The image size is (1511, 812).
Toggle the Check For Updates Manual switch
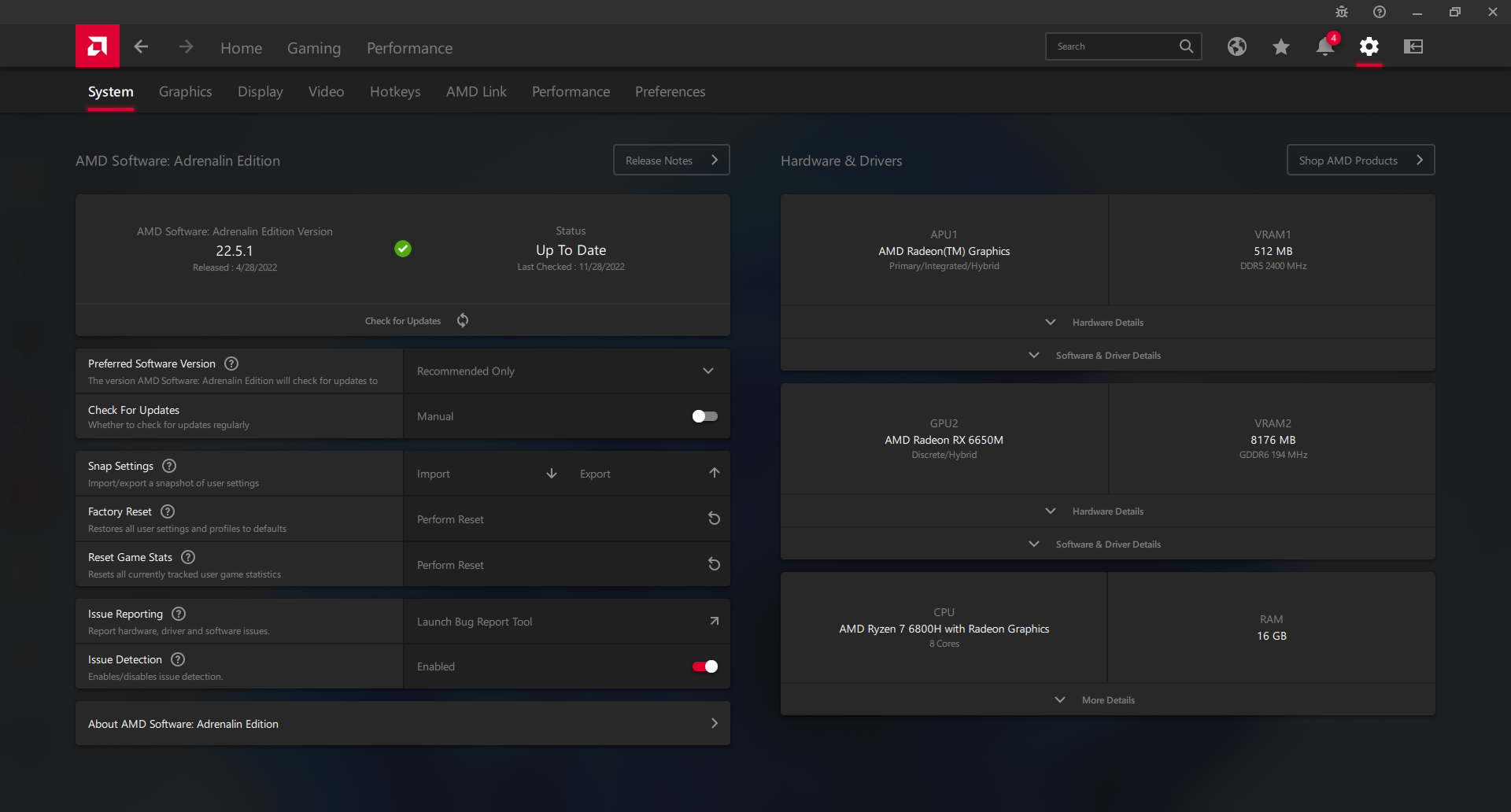(x=705, y=416)
